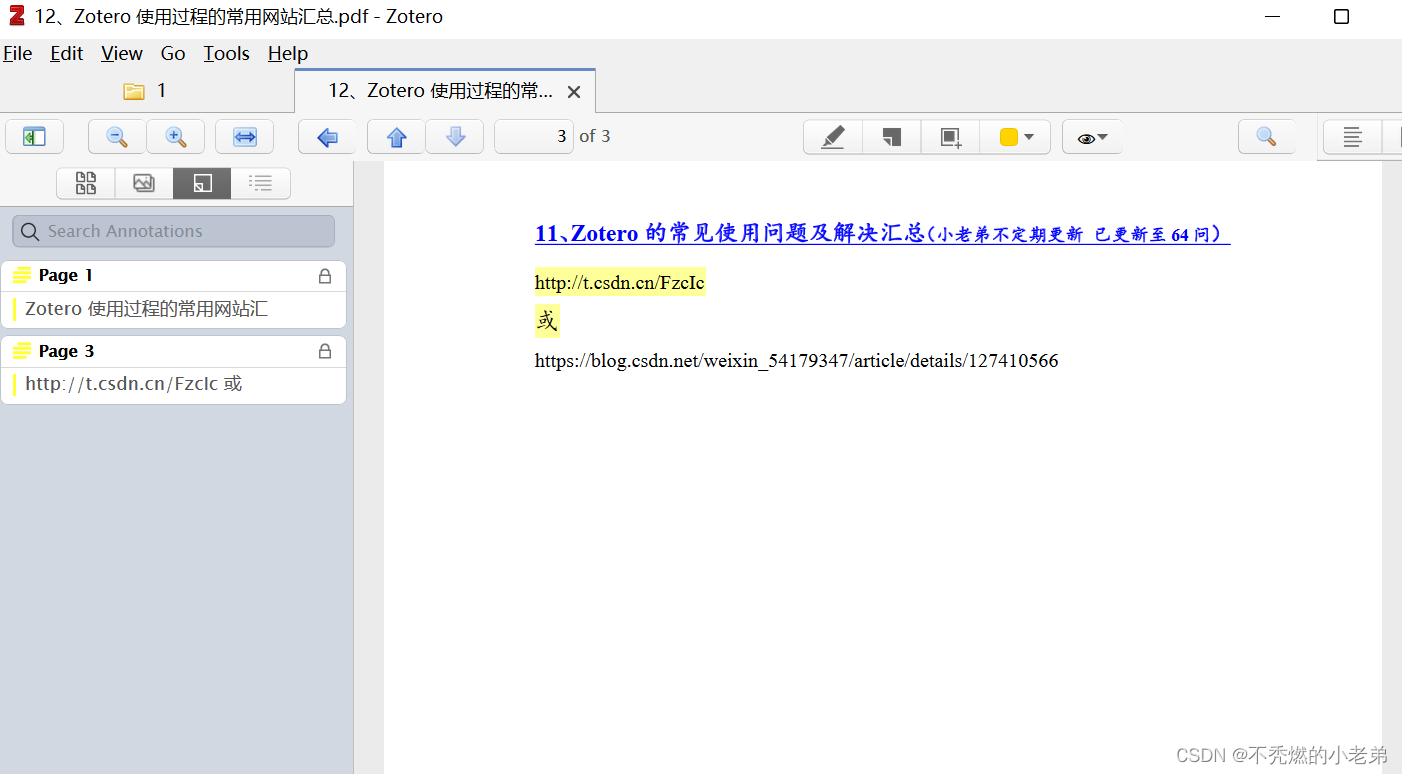Click the Zotero app icon in title bar
The width and height of the screenshot is (1402, 774).
pos(16,16)
